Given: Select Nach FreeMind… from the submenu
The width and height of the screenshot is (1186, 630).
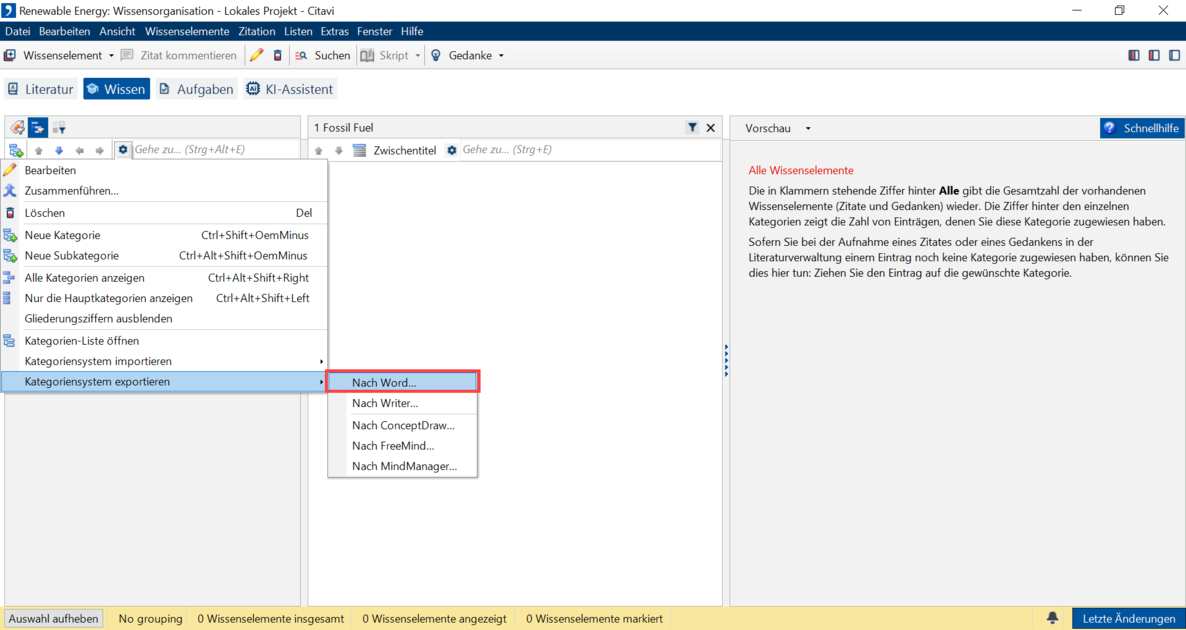Looking at the screenshot, I should tap(393, 446).
